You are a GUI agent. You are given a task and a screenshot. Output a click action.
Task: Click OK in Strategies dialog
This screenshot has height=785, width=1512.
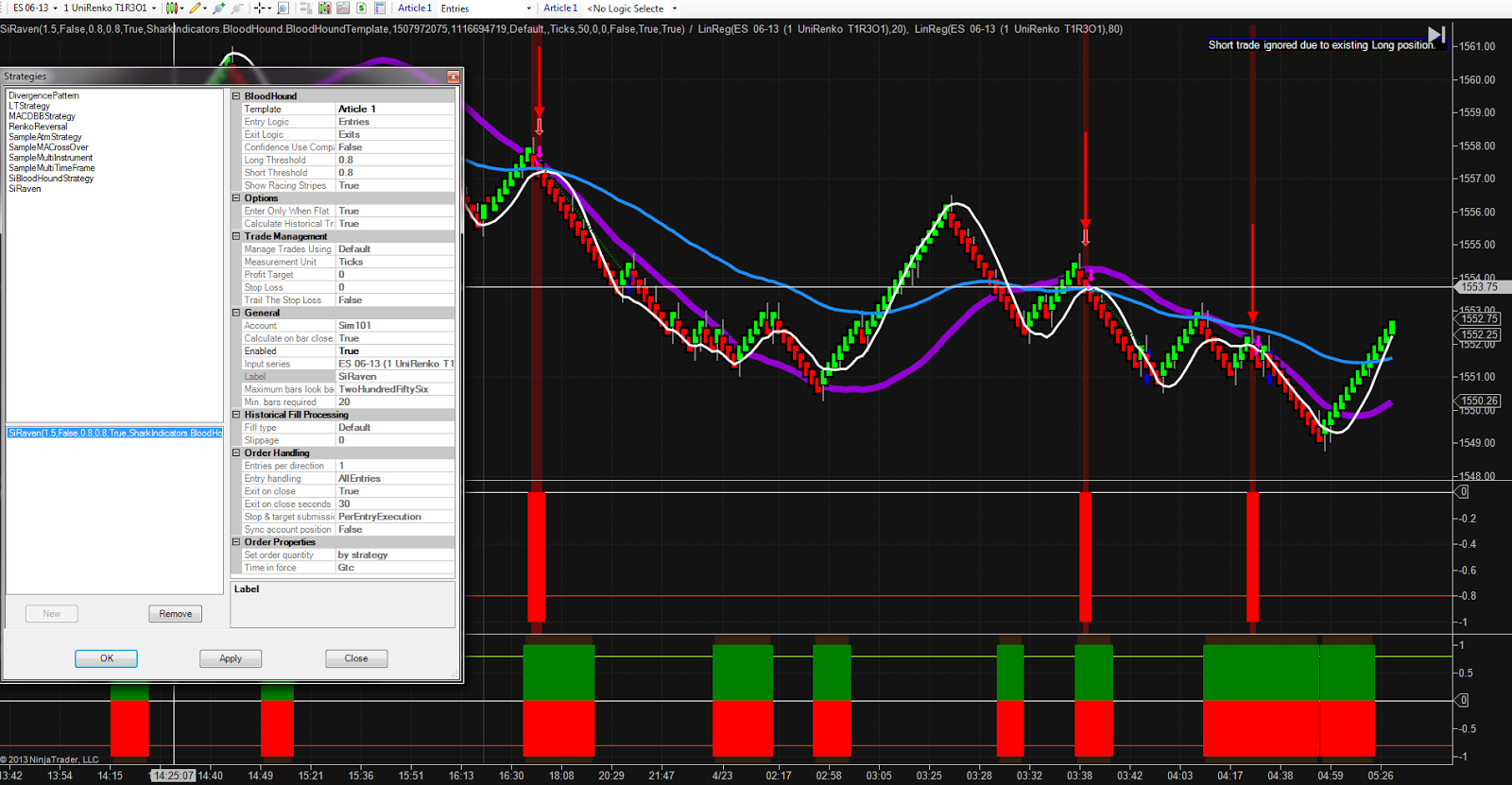[106, 658]
